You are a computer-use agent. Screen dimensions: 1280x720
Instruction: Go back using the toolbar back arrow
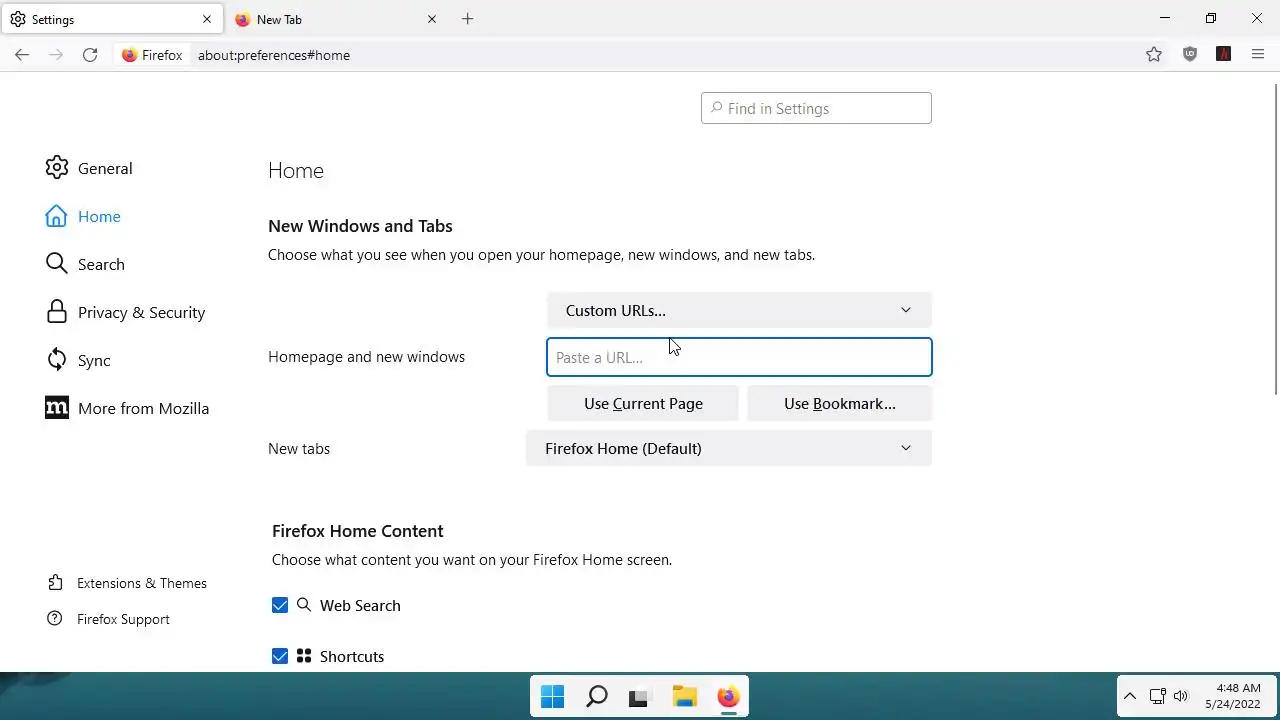tap(22, 55)
